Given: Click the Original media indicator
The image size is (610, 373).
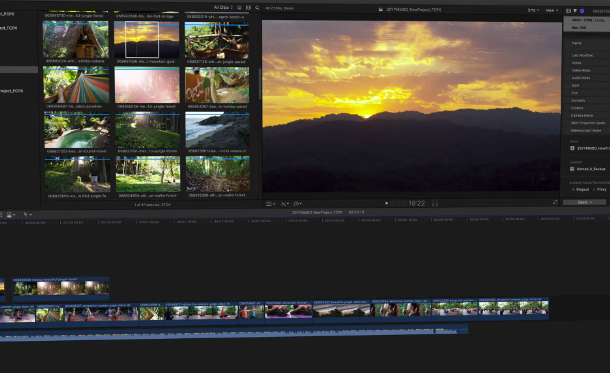Looking at the screenshot, I should click(x=581, y=189).
